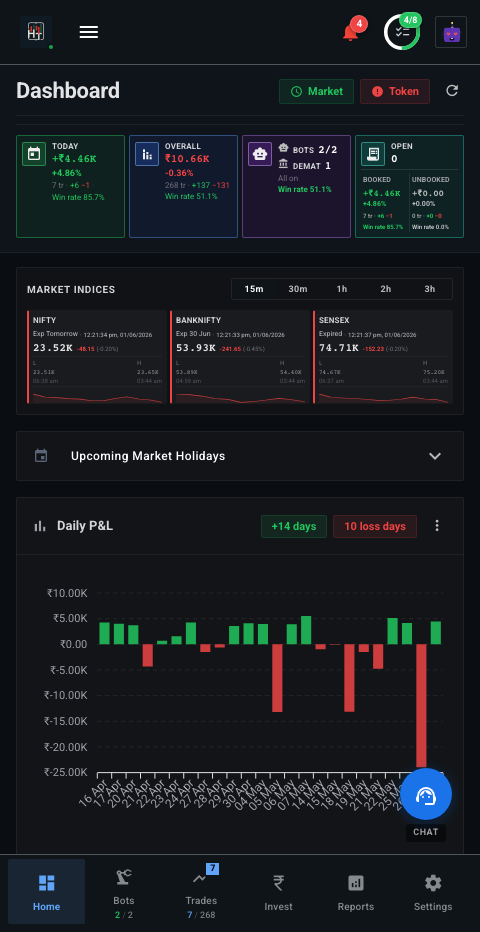Open the BANKNIFTY index card
The width and height of the screenshot is (480, 932).
pos(240,357)
